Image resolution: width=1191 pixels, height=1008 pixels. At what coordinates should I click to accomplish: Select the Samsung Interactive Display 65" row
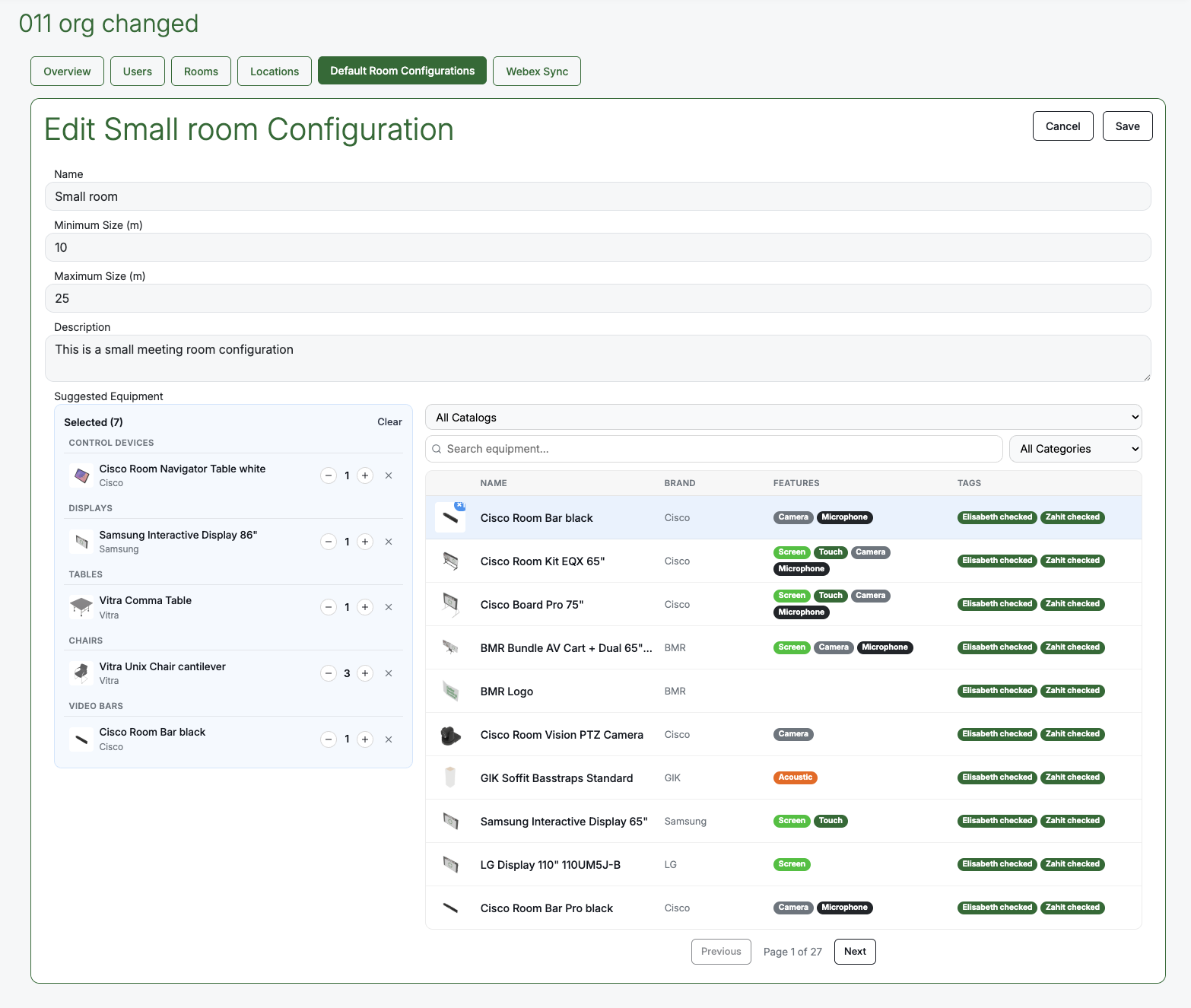(x=783, y=822)
